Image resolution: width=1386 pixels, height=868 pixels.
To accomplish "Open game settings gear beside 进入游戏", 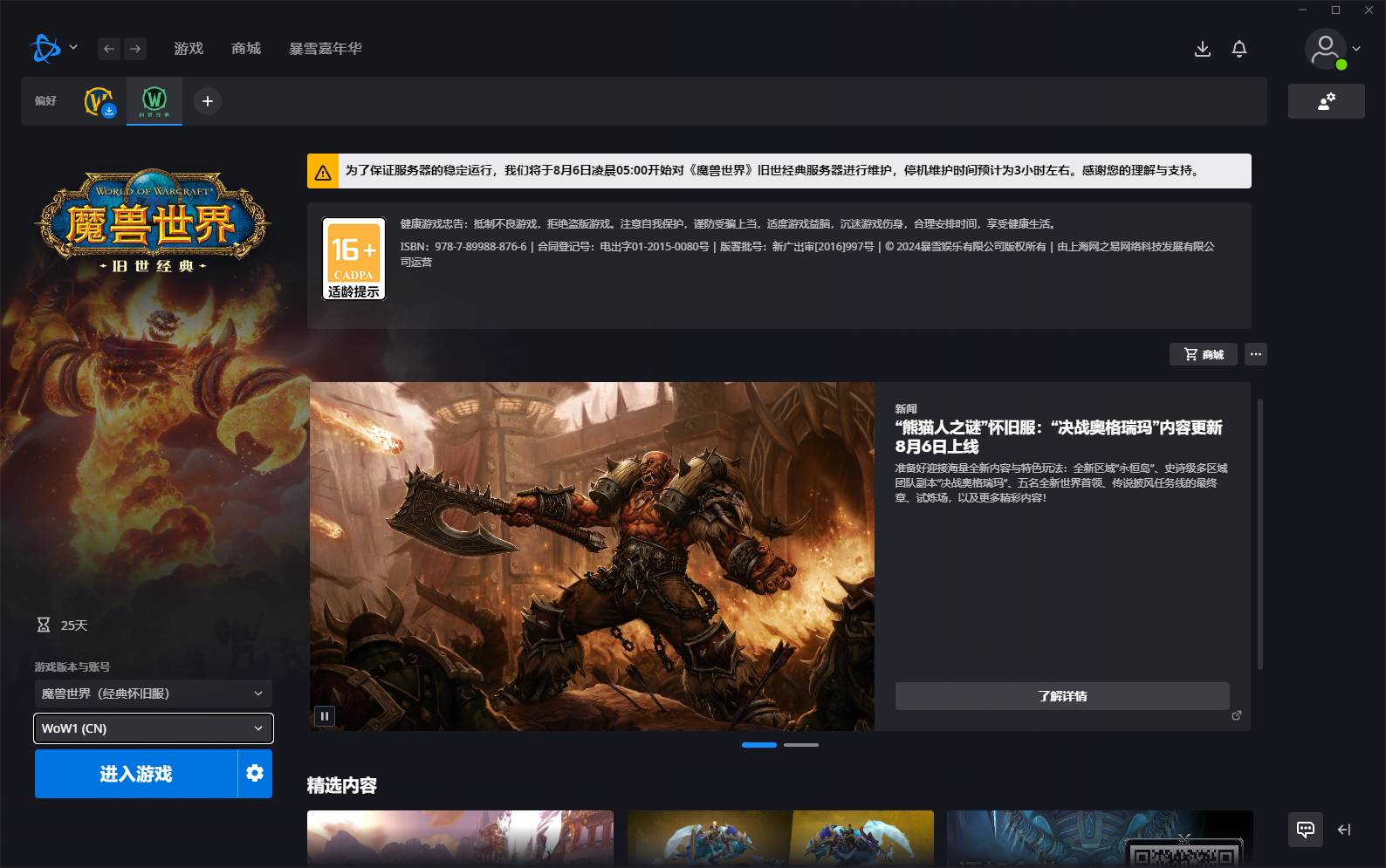I will pos(255,773).
